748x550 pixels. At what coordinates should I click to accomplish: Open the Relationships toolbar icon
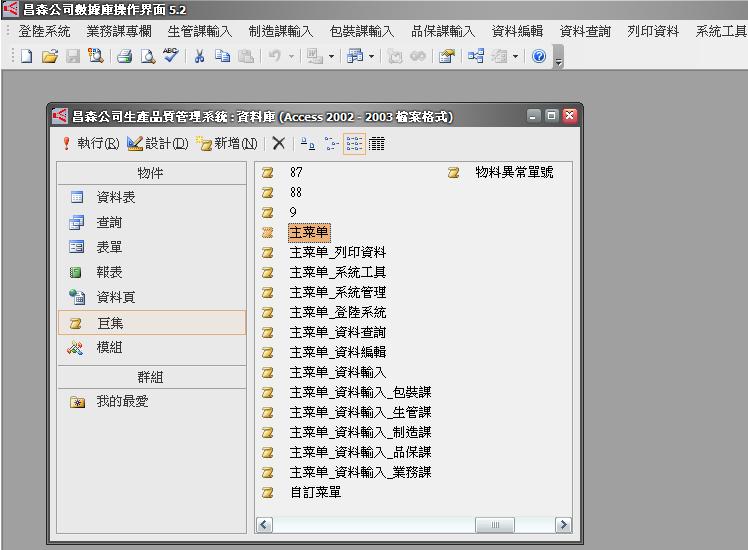click(x=476, y=56)
